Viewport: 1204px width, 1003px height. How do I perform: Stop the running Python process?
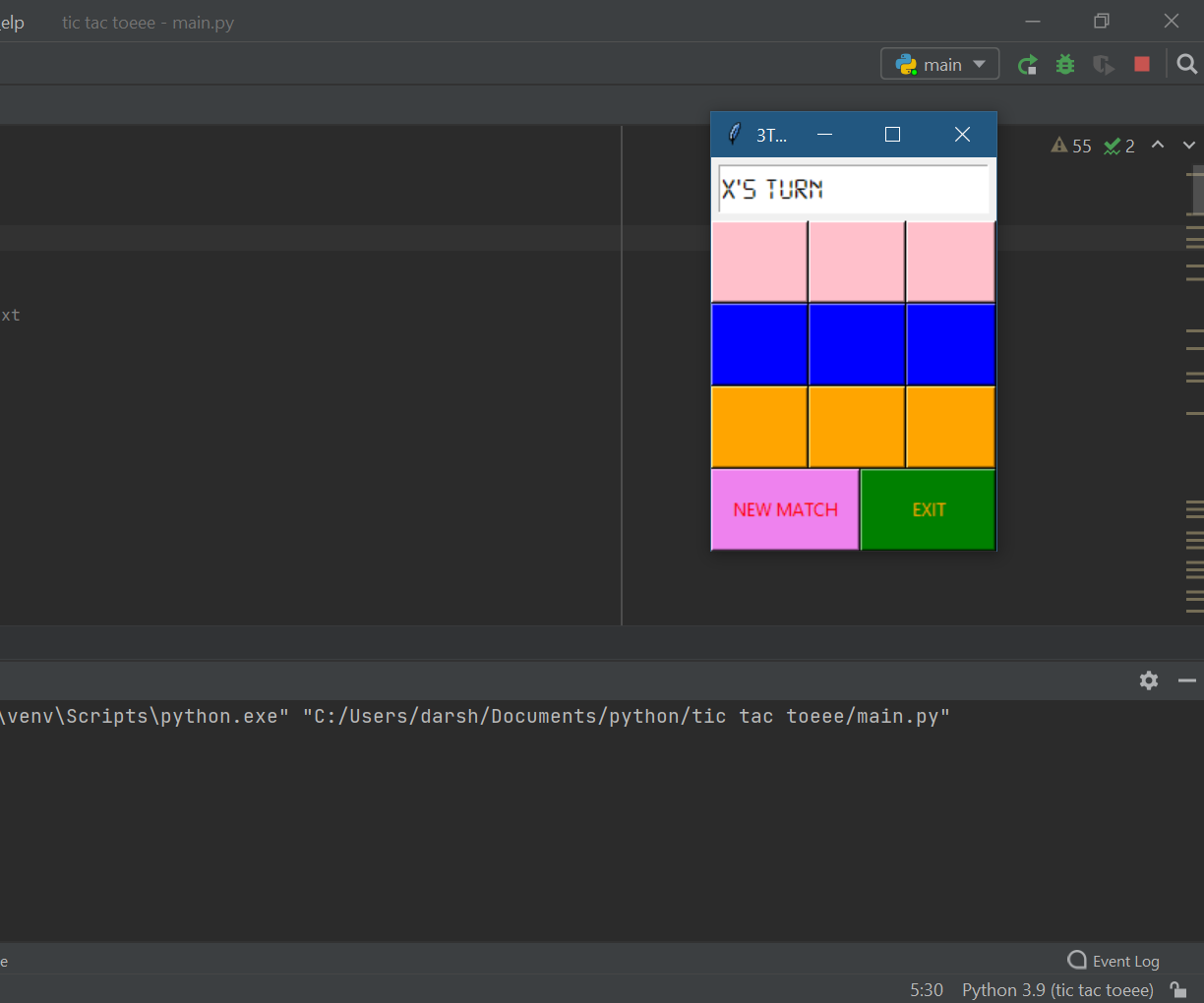1141,63
